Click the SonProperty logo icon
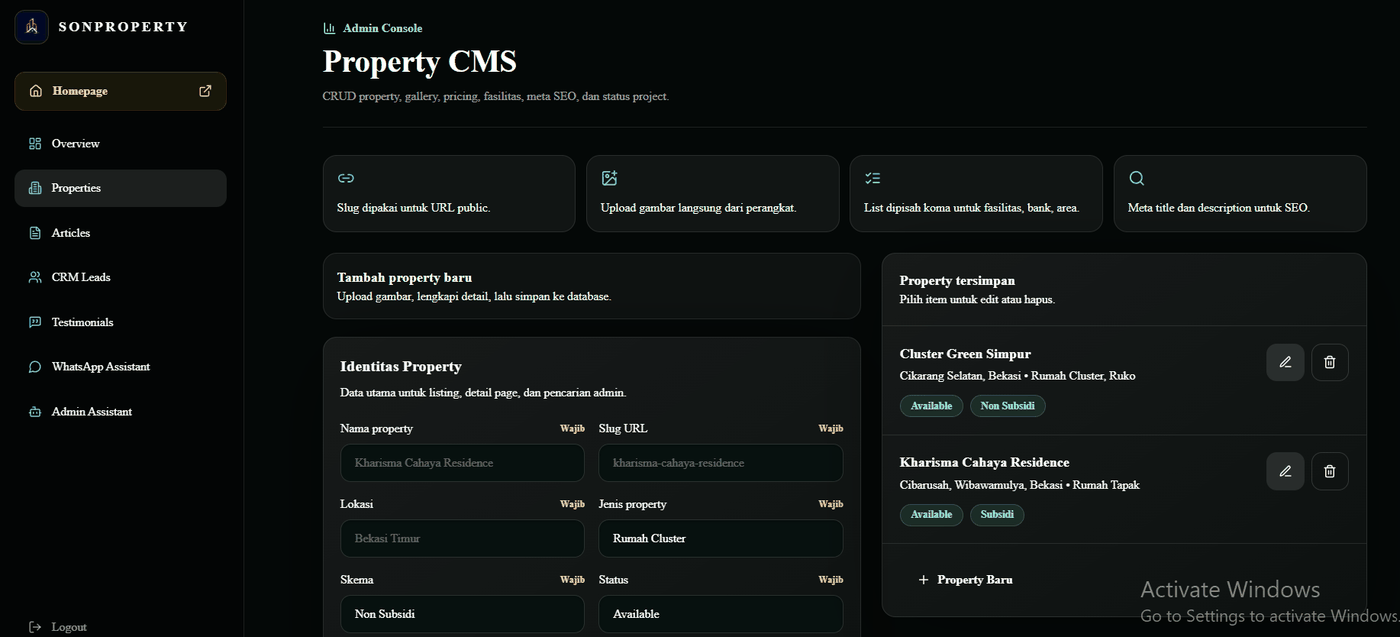The image size is (1400, 637). pos(31,27)
